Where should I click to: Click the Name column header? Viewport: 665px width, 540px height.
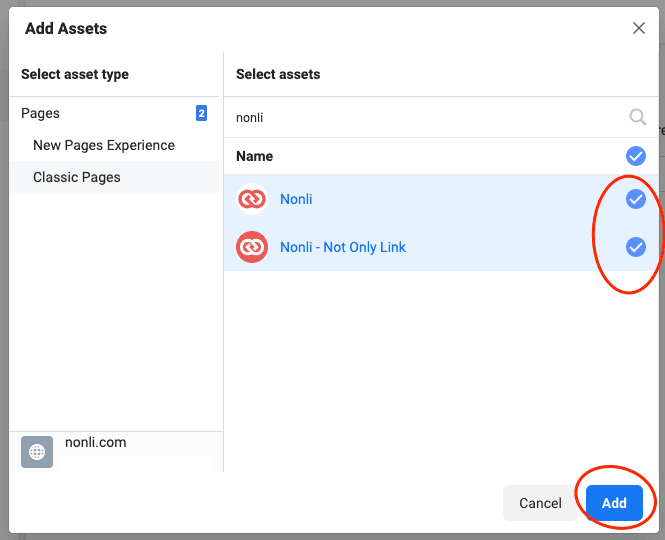254,156
